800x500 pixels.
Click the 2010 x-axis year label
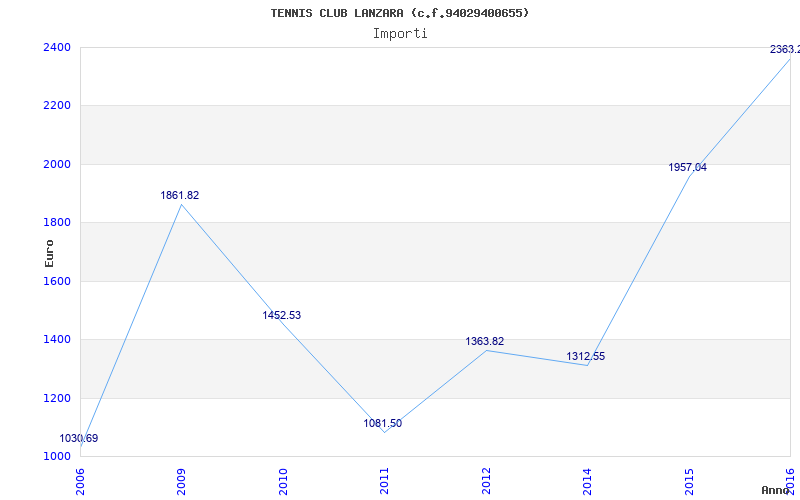(x=283, y=481)
